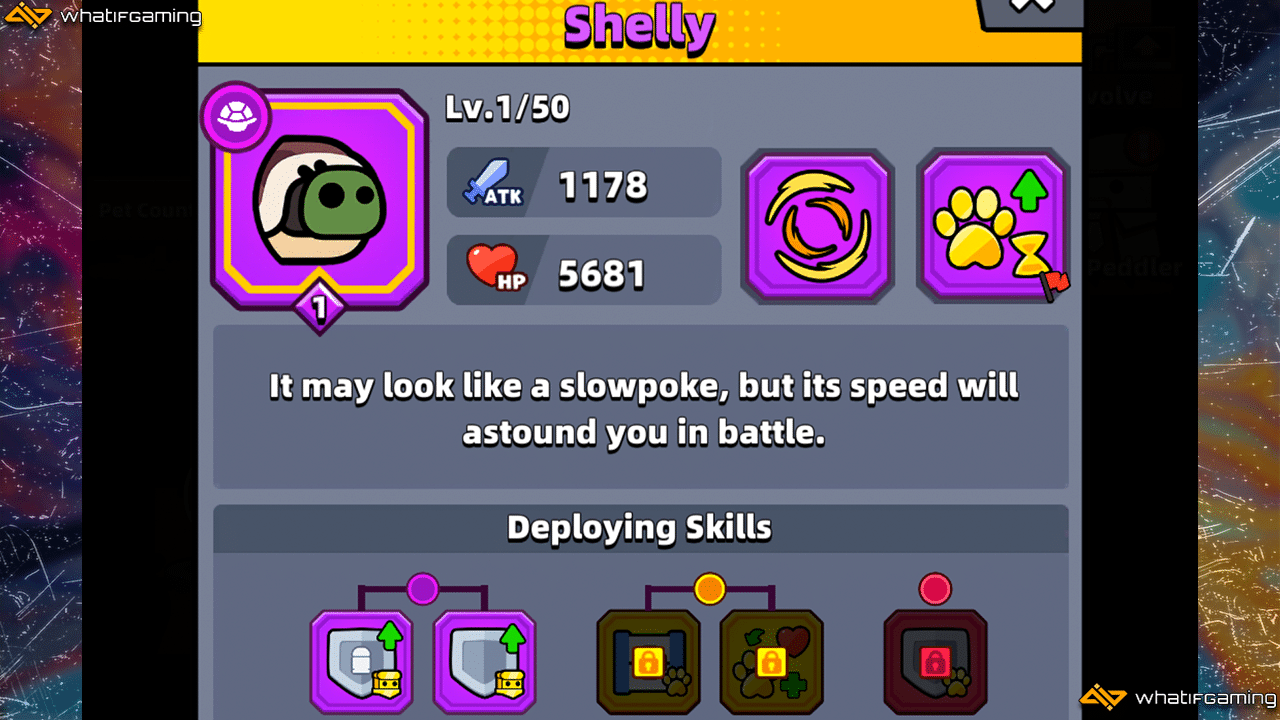Viewport: 1280px width, 720px height.
Task: Tap the Lv.1/50 level label
Action: (507, 108)
